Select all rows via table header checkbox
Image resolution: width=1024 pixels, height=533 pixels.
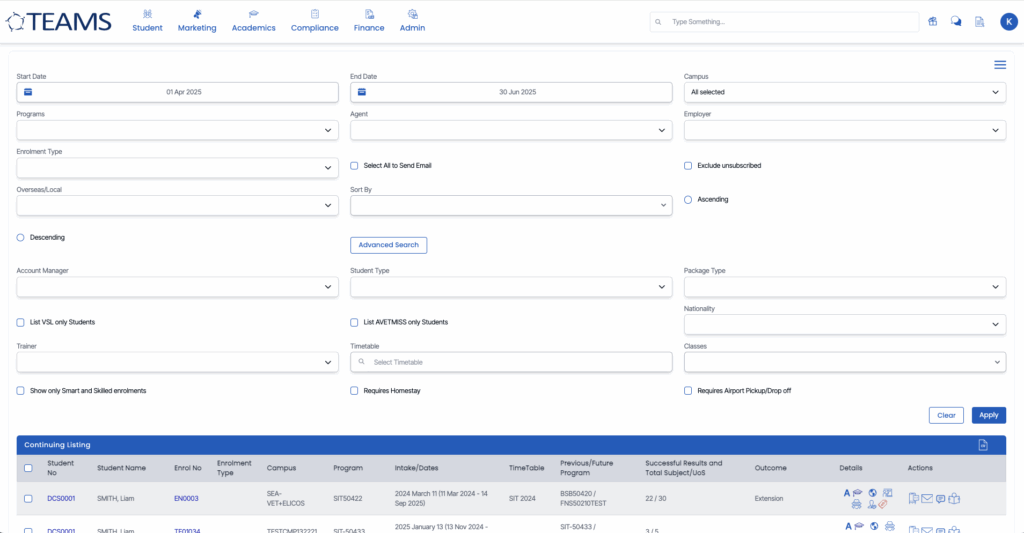click(x=28, y=468)
